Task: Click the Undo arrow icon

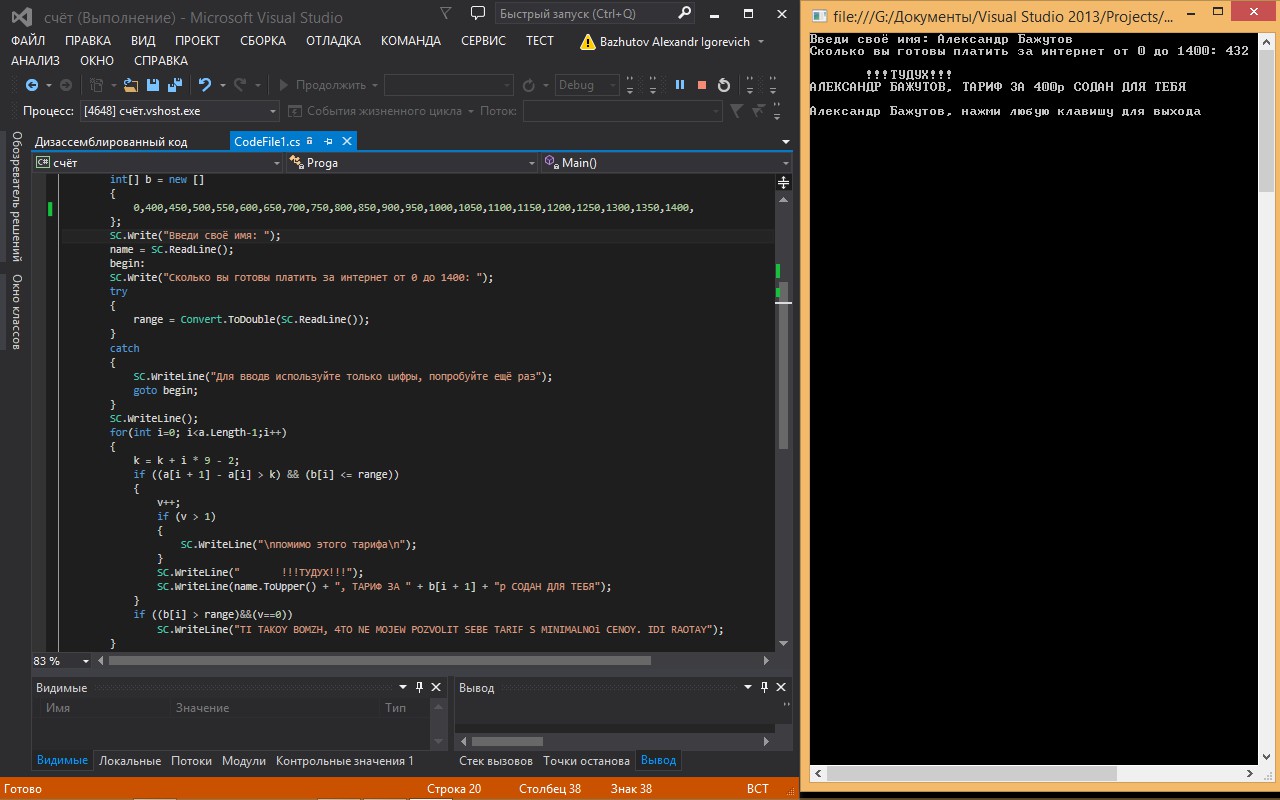Action: 205,85
